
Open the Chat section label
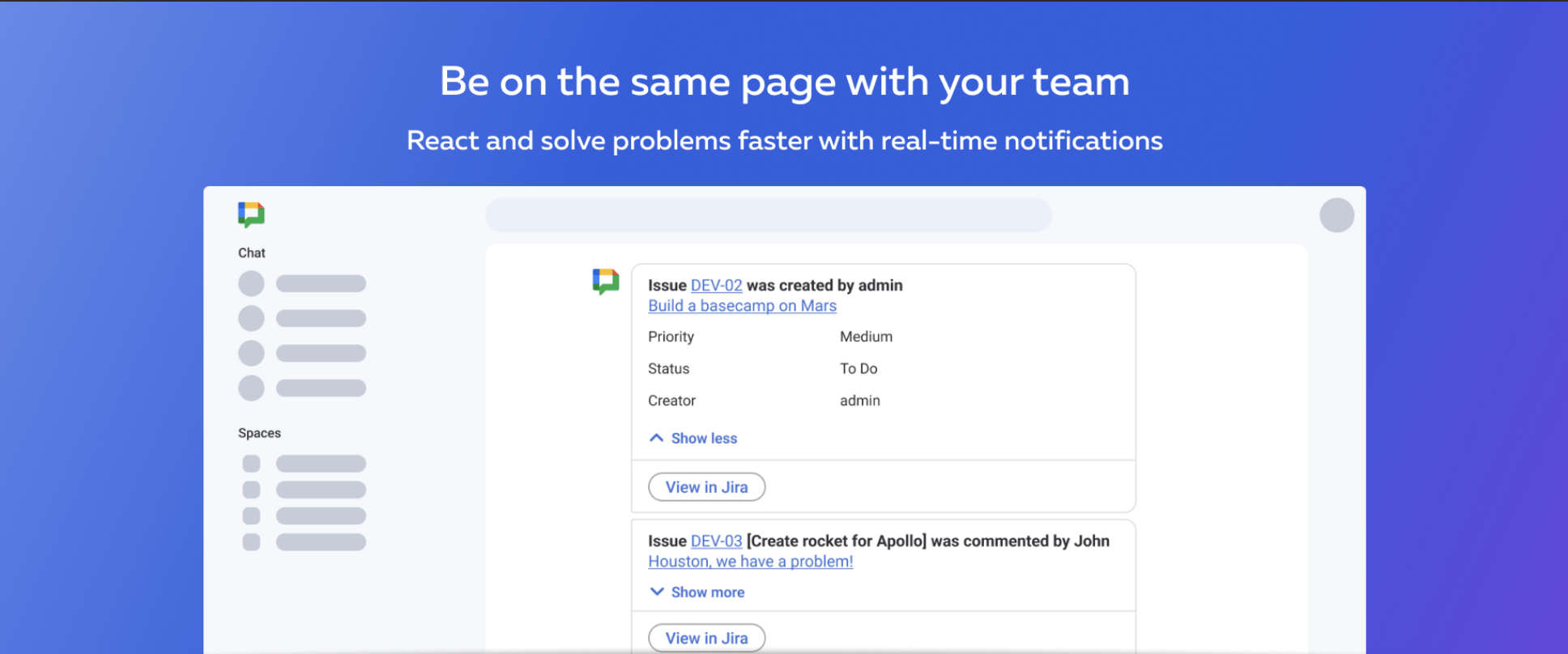click(252, 253)
